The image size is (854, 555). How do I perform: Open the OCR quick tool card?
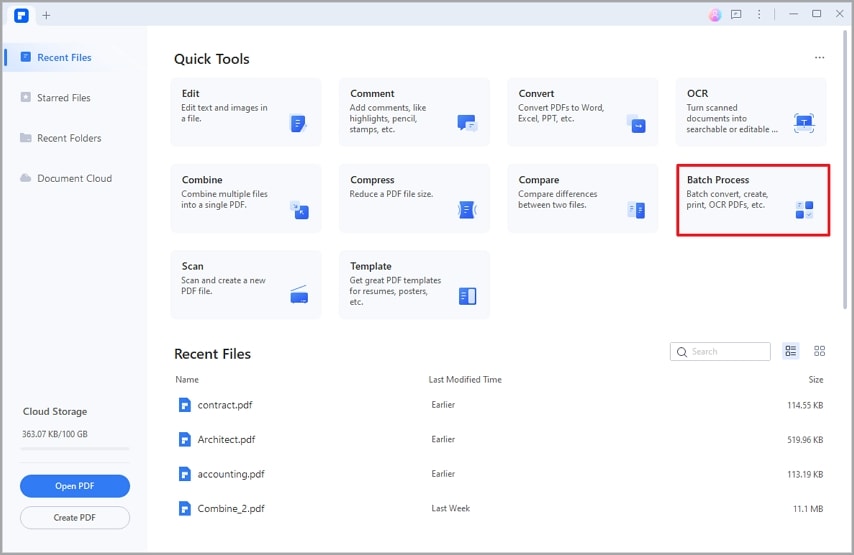pyautogui.click(x=751, y=112)
